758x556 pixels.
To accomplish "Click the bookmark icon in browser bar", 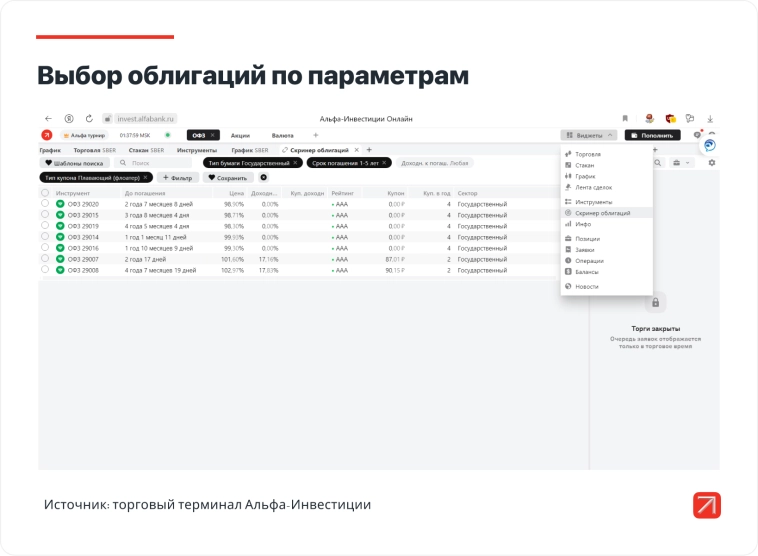I will pos(625,118).
